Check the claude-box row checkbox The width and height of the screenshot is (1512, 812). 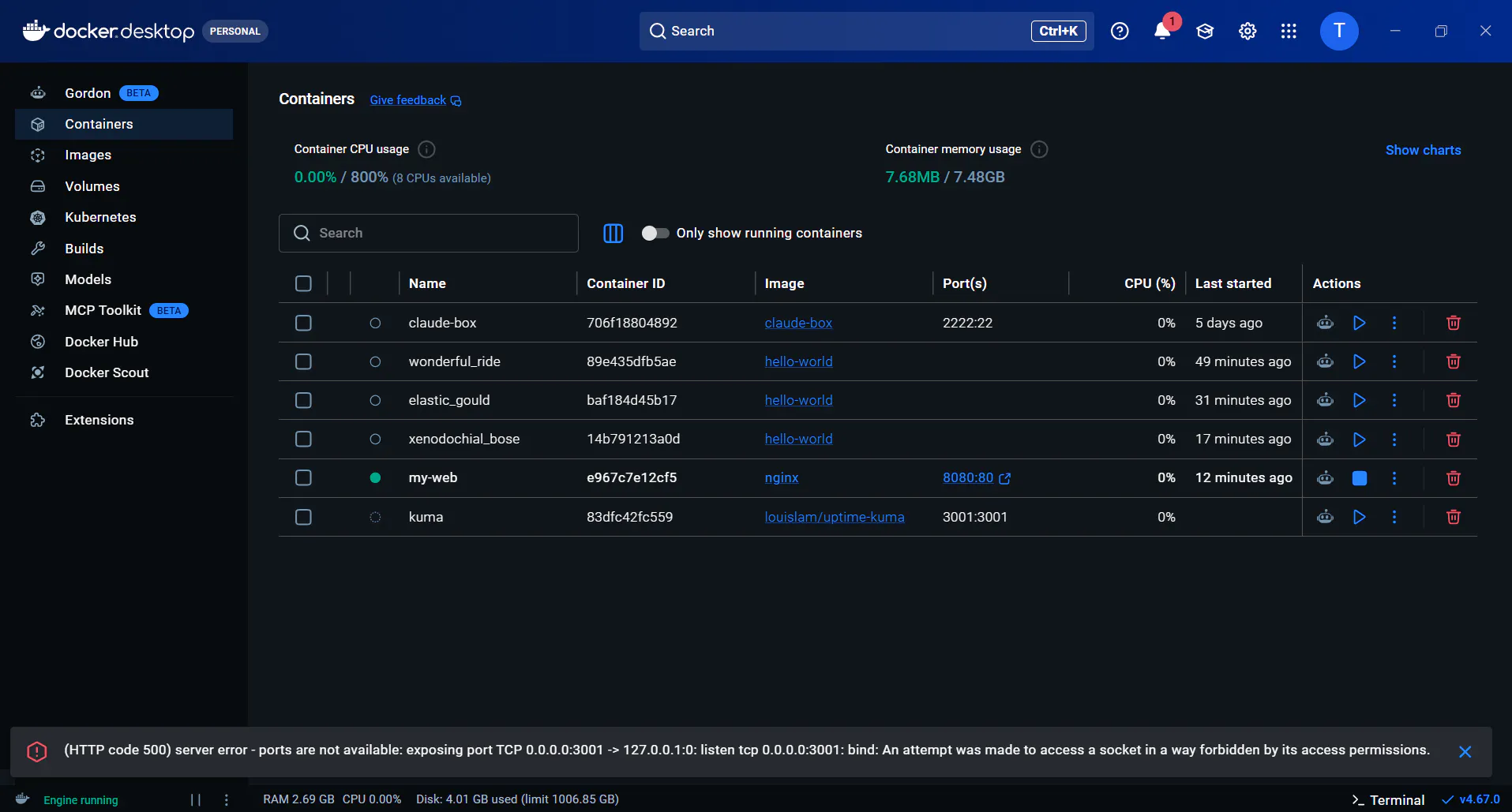coord(303,323)
